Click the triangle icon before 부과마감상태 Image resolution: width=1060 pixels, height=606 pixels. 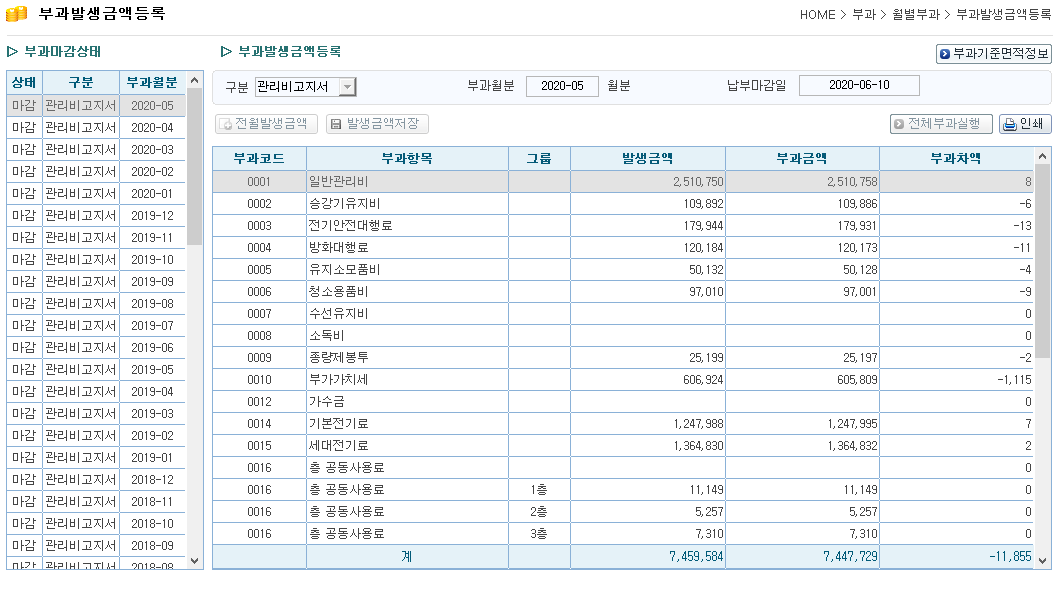coord(12,51)
